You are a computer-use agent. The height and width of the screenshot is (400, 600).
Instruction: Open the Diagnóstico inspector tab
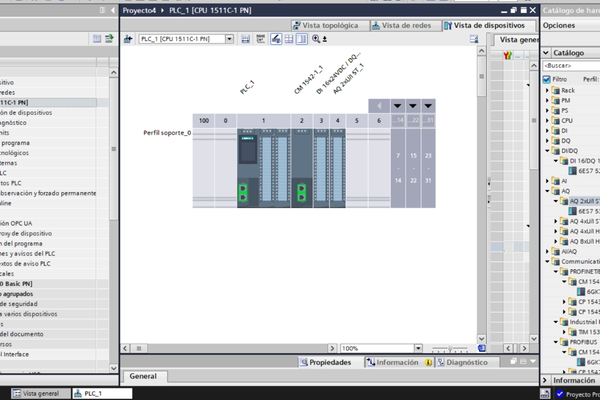461,362
